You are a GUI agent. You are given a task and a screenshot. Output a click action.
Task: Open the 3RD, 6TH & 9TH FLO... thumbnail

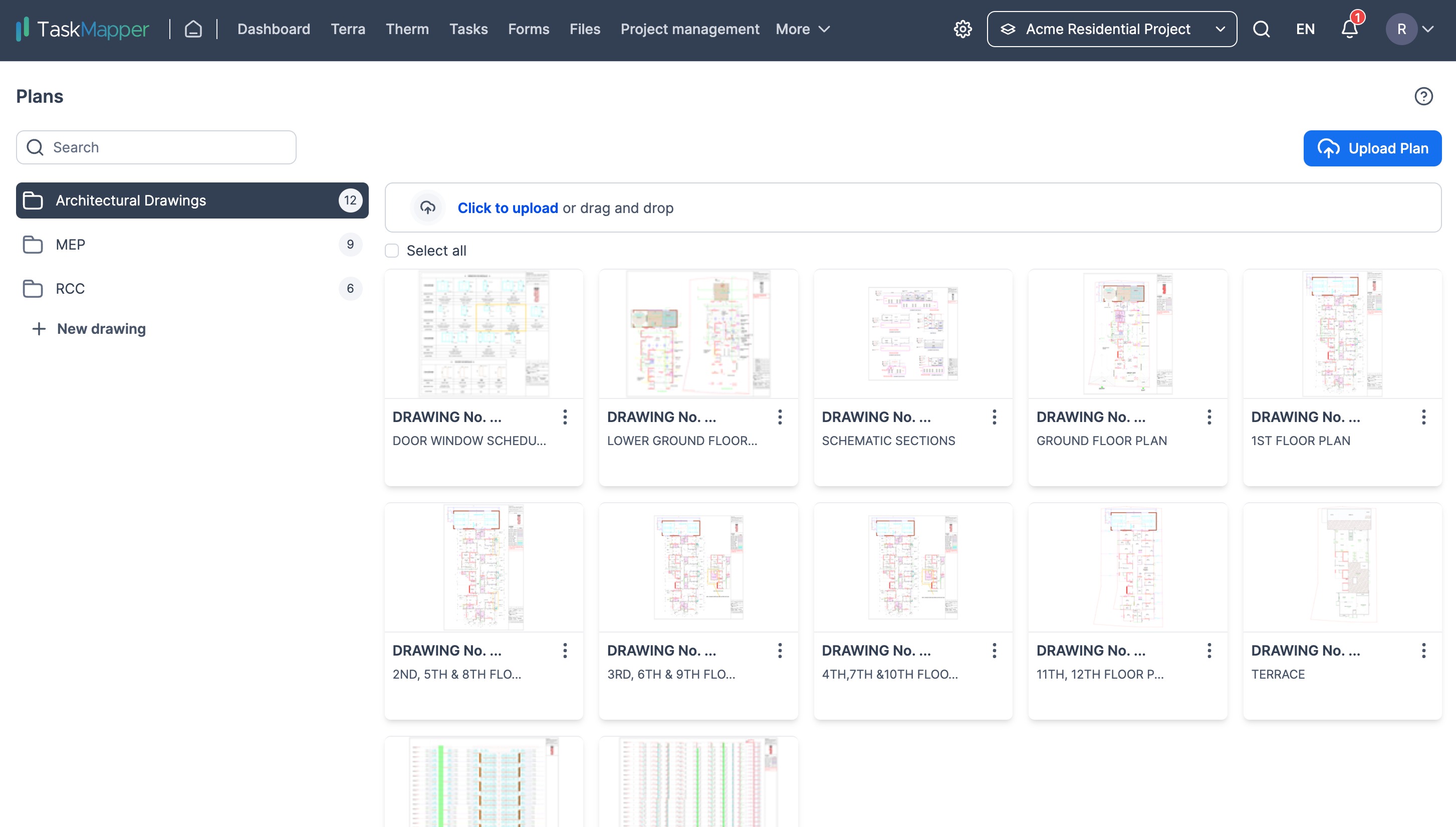pyautogui.click(x=698, y=567)
